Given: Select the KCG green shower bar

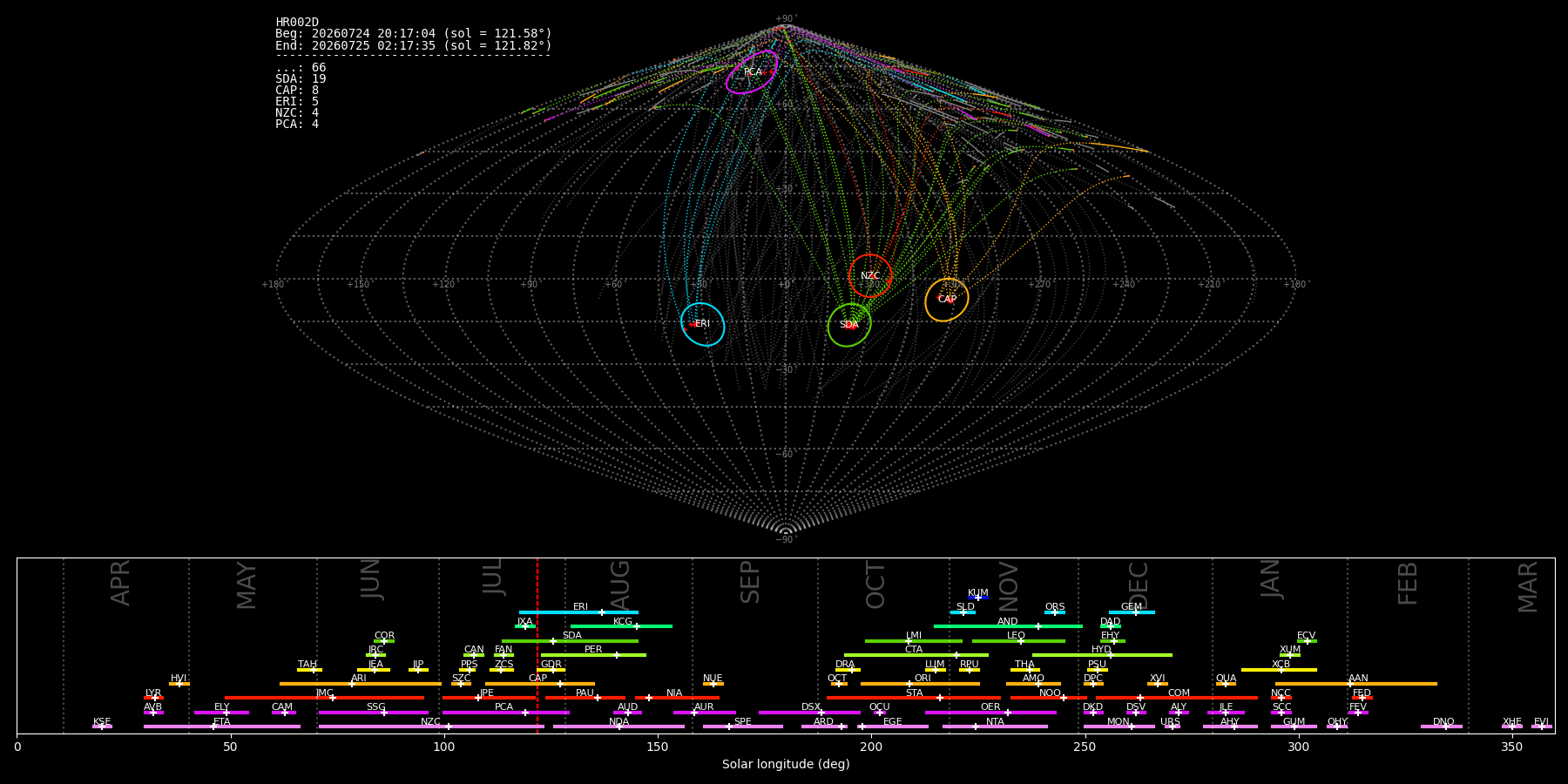Looking at the screenshot, I should click(621, 626).
